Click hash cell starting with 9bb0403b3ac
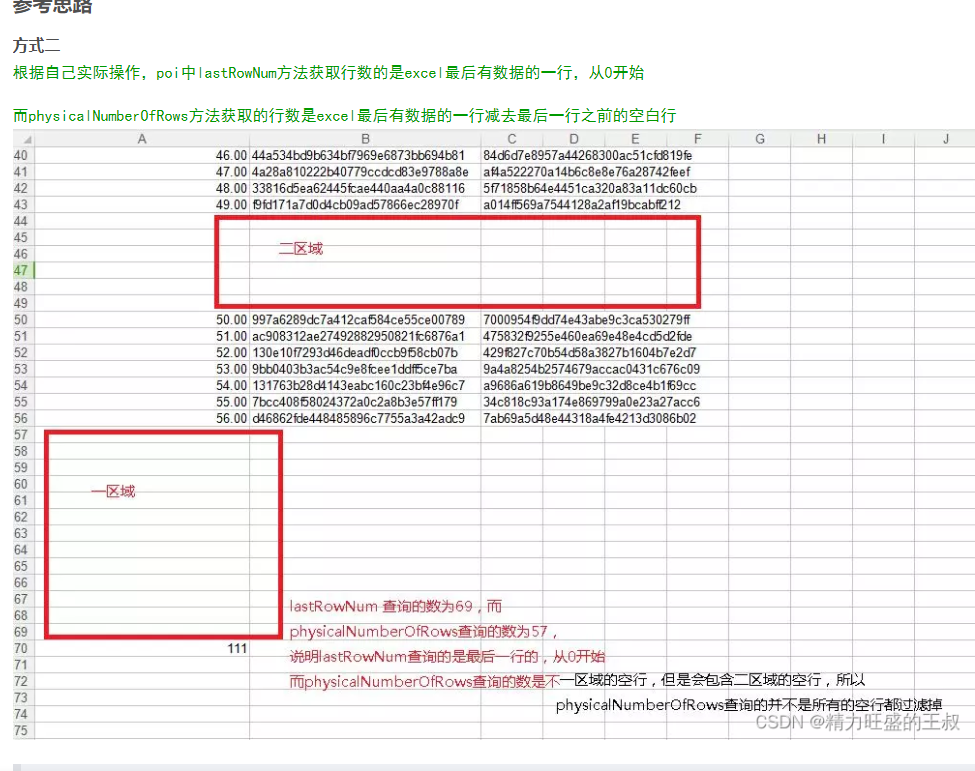Viewport: 975px width, 771px height. [x=365, y=369]
